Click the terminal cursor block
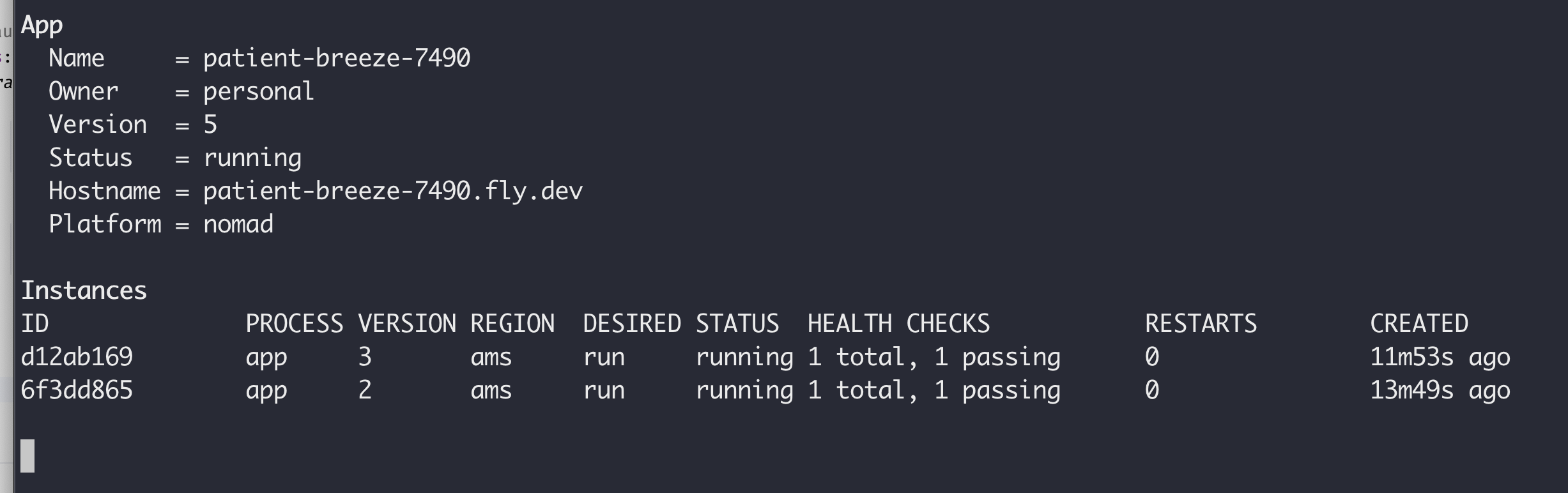The image size is (1568, 493). 27,456
